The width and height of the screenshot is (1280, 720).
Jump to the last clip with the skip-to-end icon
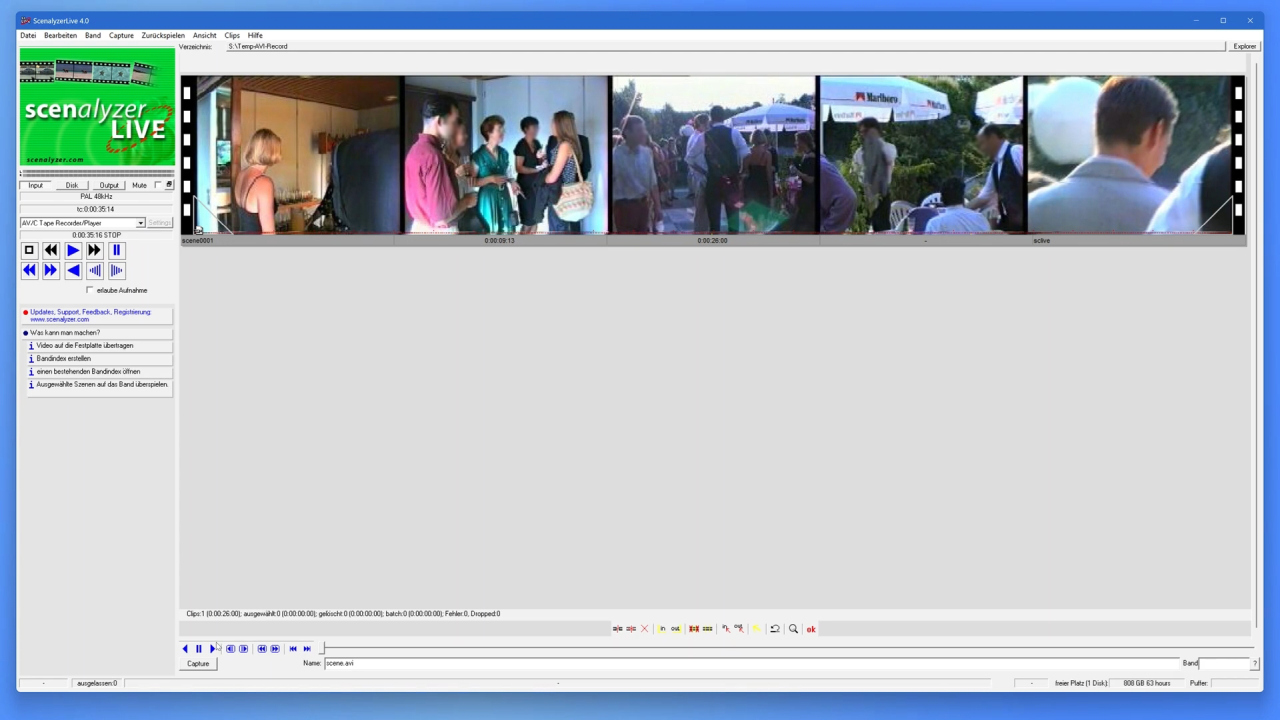(307, 649)
